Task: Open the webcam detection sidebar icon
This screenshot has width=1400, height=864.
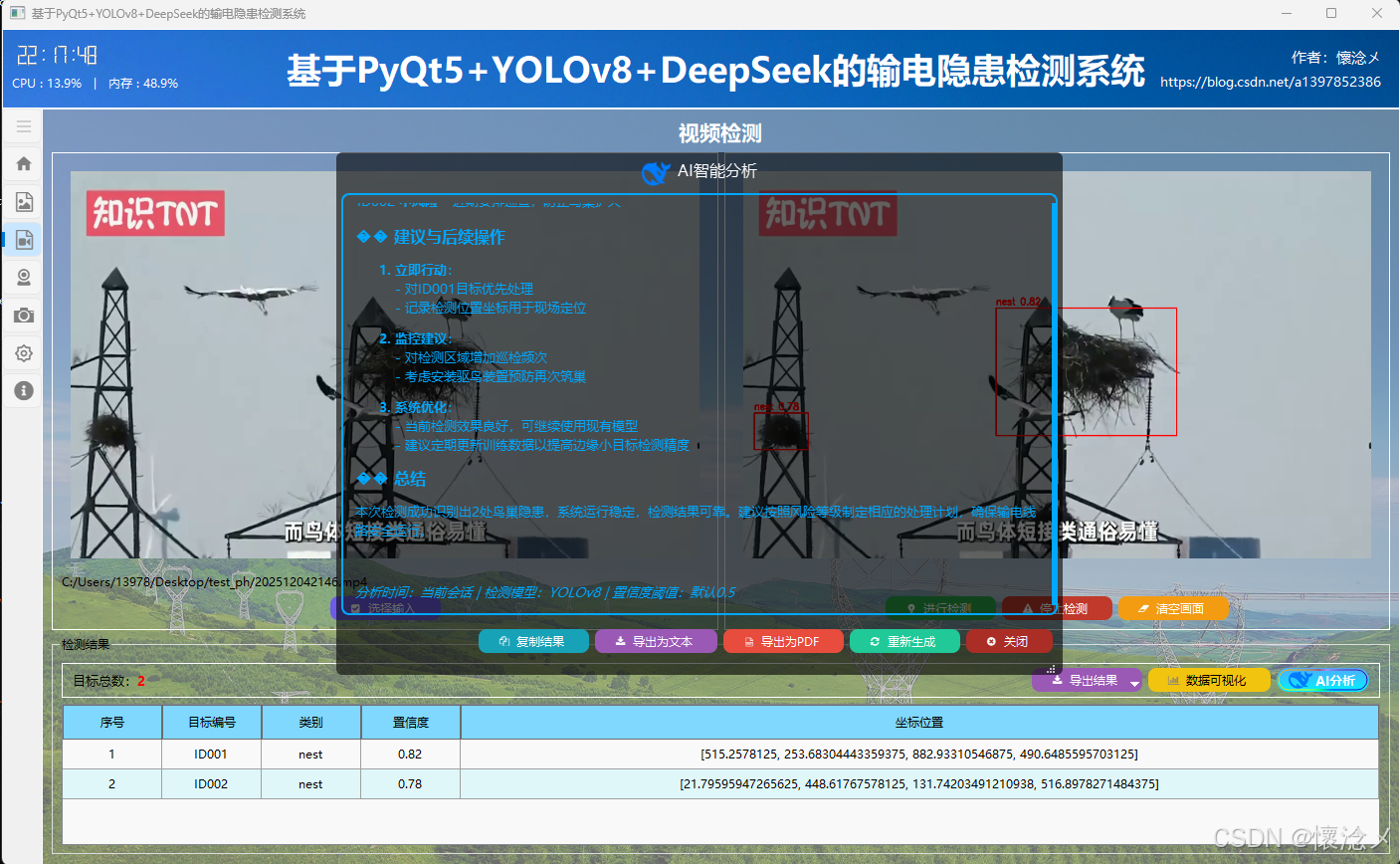Action: click(24, 278)
